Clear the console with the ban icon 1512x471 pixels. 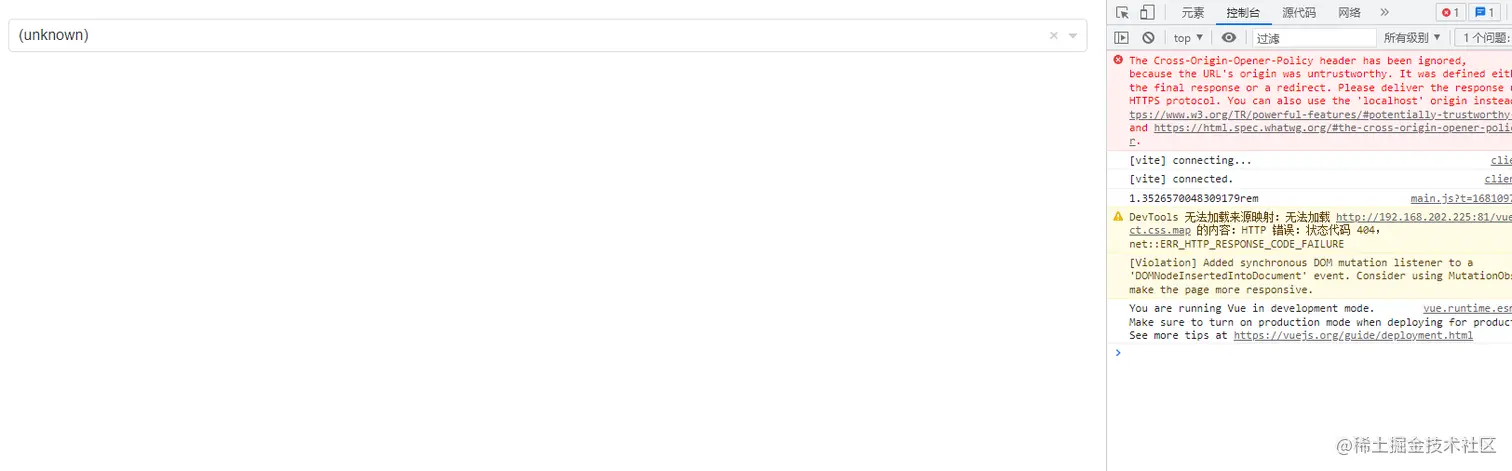point(1148,38)
